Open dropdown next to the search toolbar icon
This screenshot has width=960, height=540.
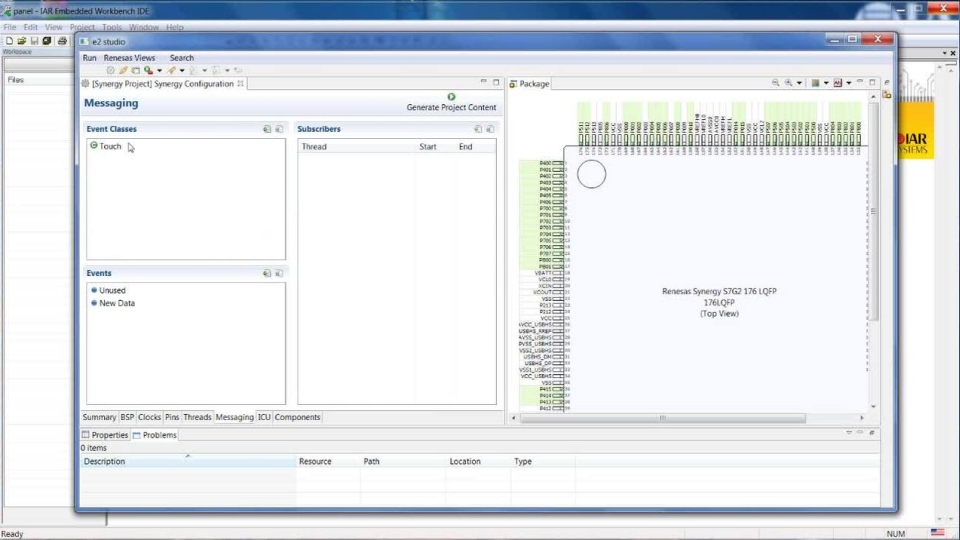tap(159, 70)
